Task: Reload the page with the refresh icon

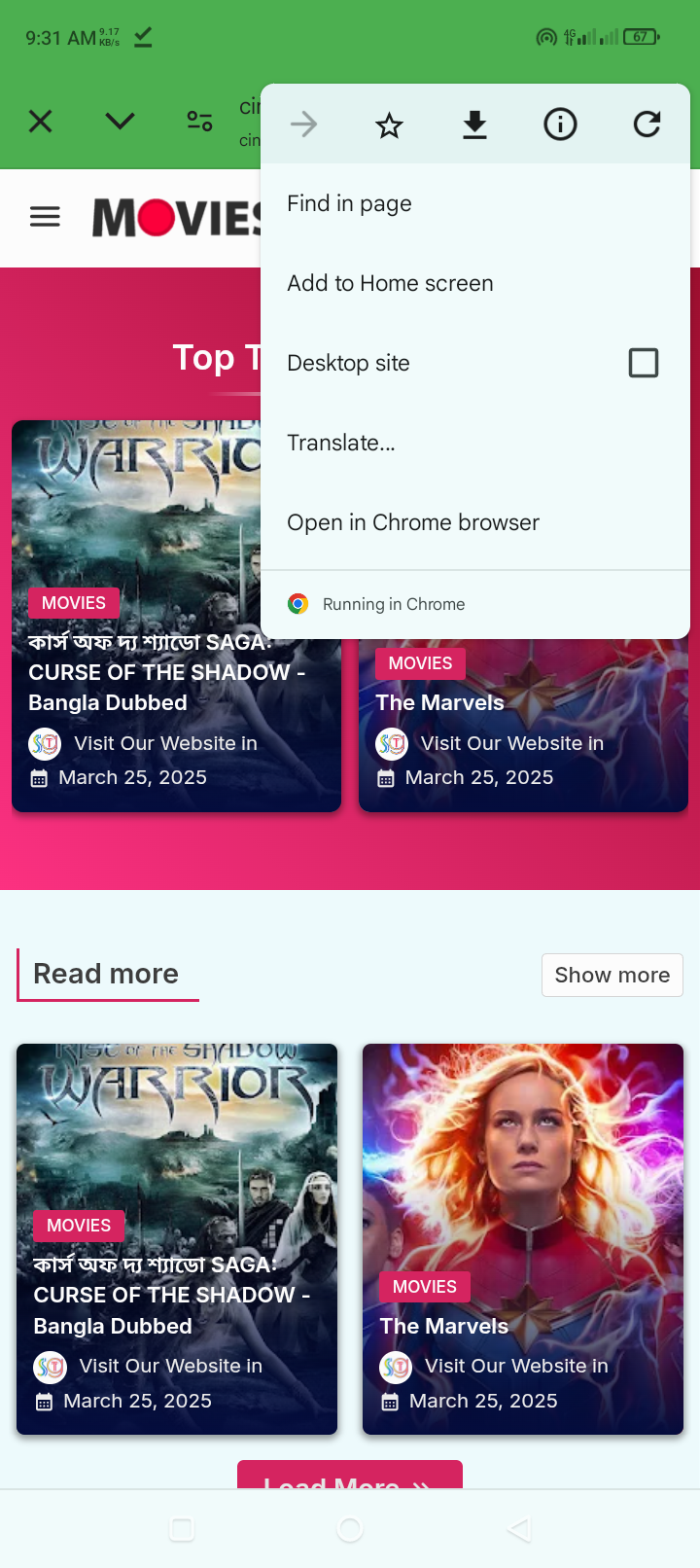Action: point(647,125)
